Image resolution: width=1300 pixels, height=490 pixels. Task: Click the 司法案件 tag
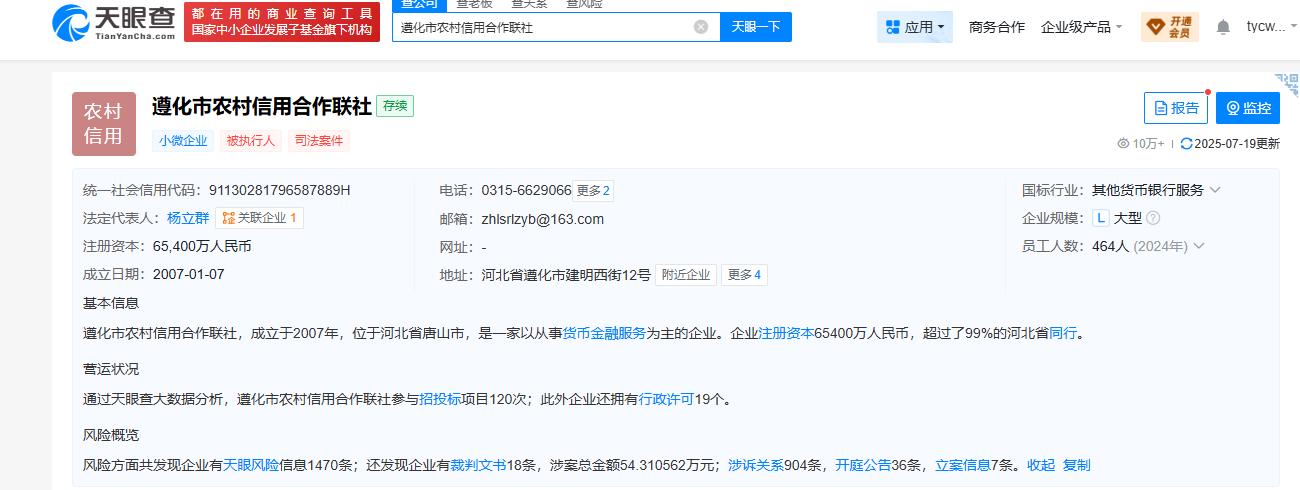tap(318, 141)
